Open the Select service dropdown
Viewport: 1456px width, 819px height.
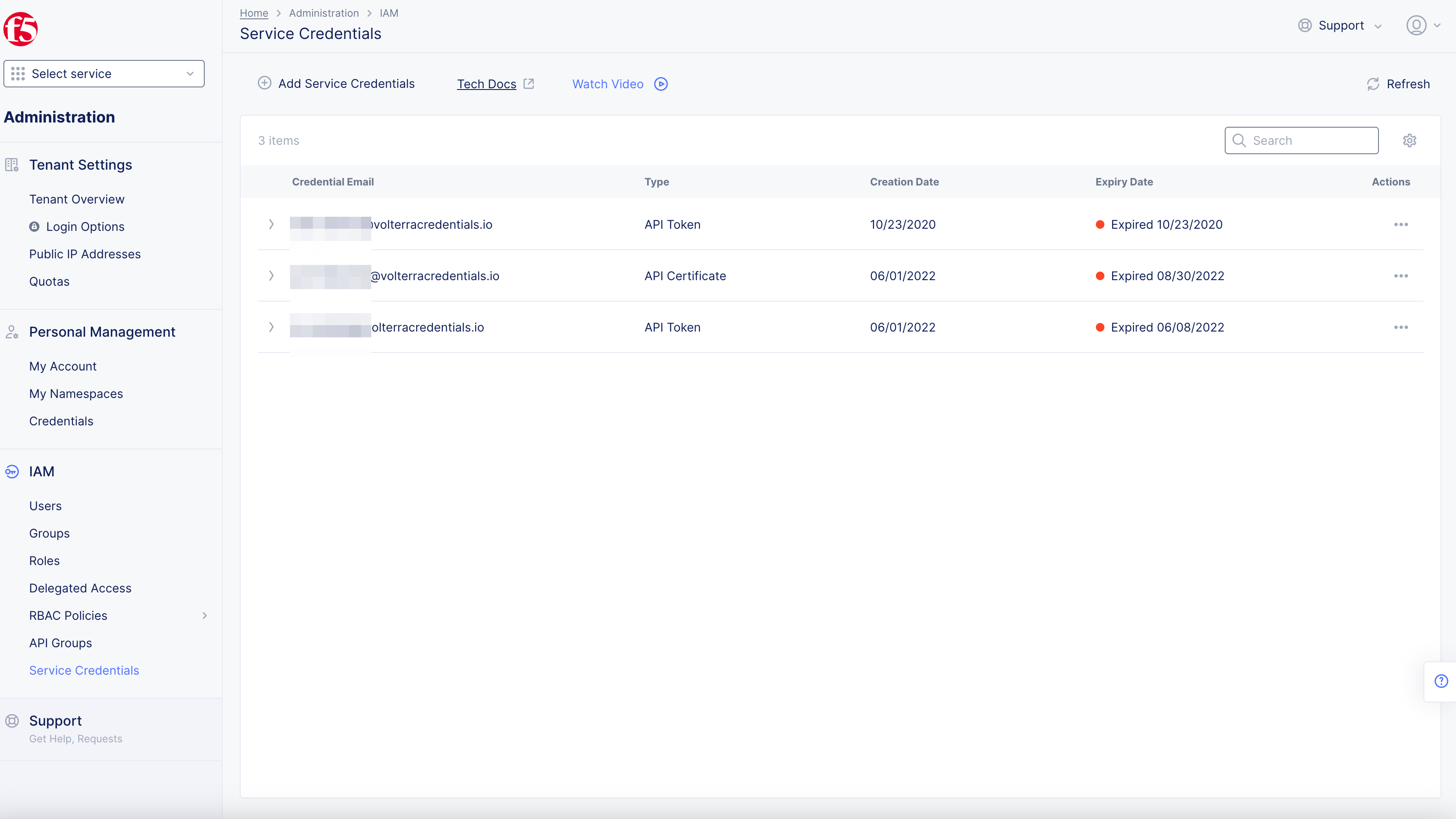[104, 74]
